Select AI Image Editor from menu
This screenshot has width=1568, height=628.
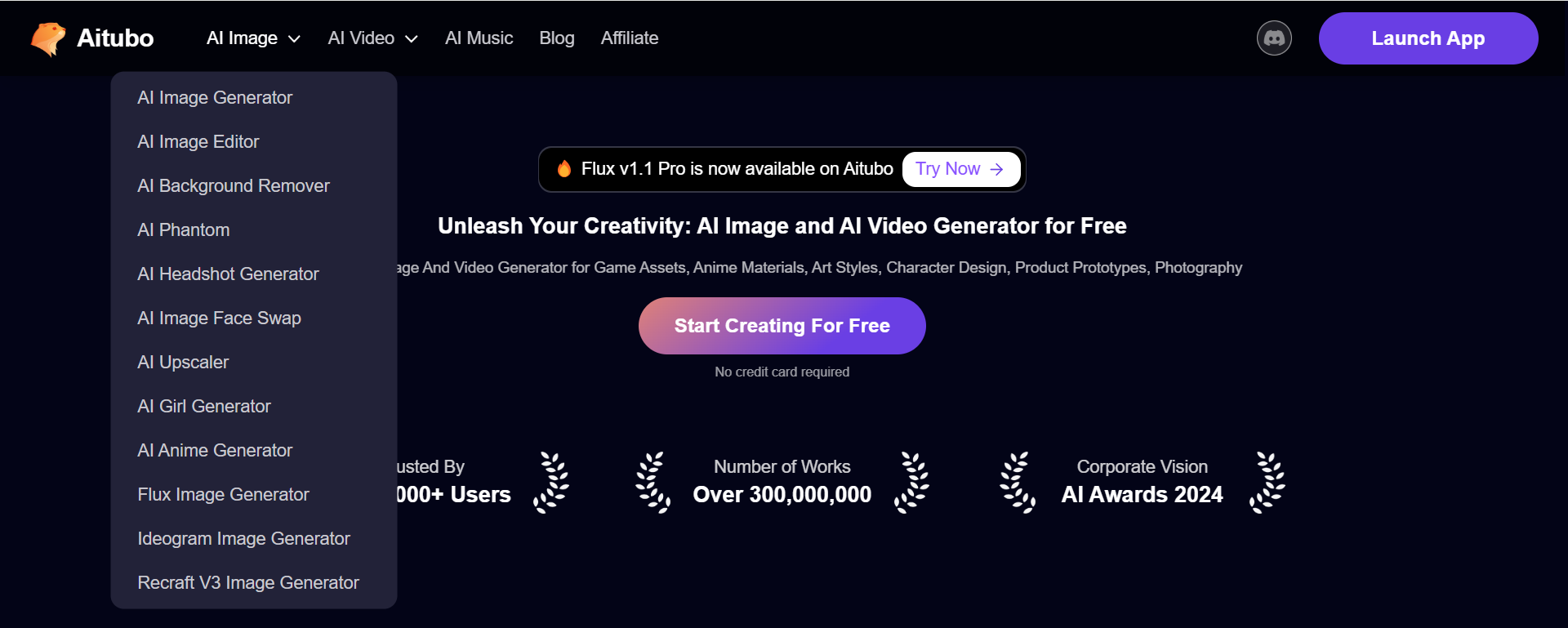(198, 142)
